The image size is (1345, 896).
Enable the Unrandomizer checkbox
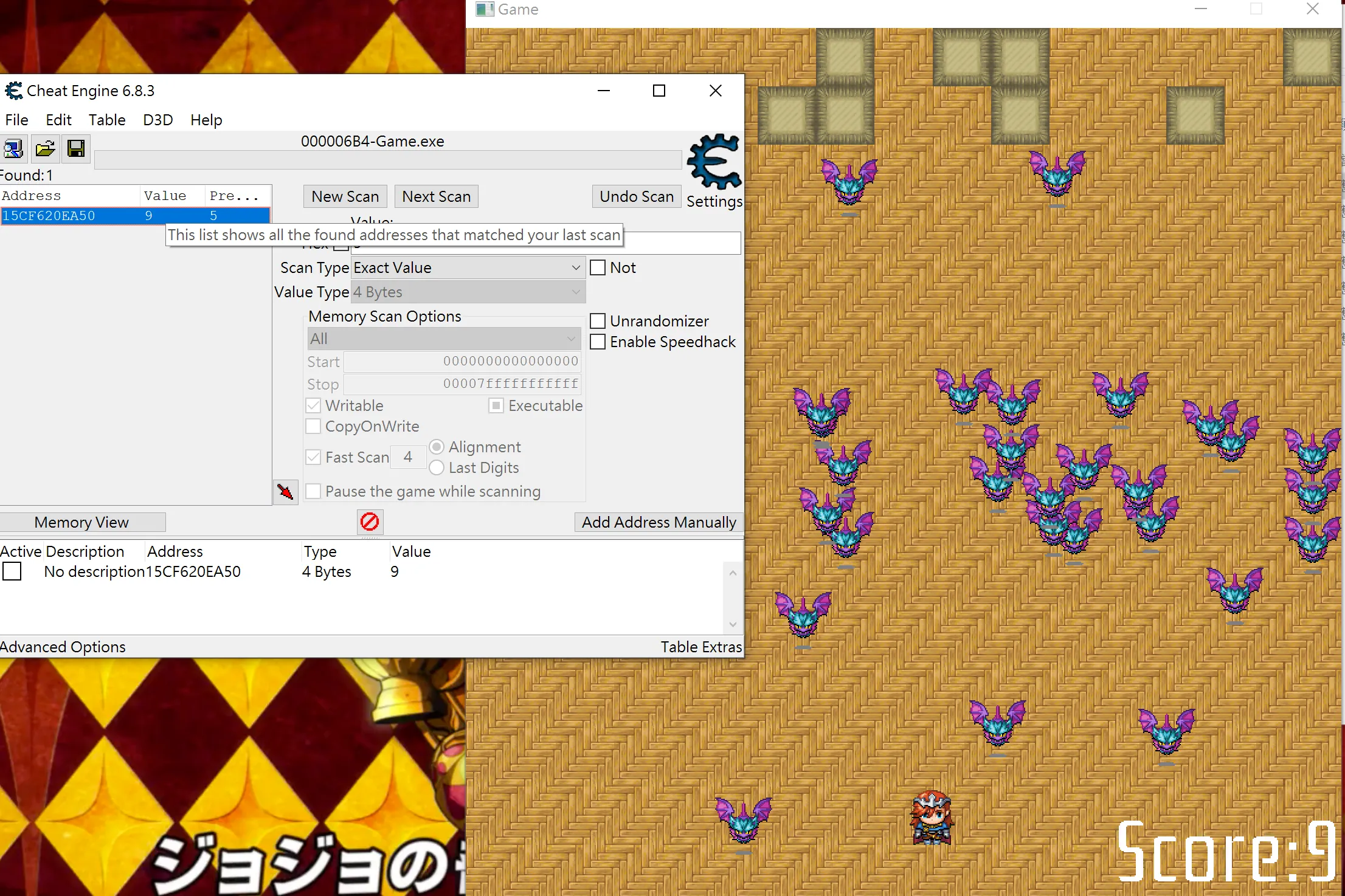(x=598, y=321)
